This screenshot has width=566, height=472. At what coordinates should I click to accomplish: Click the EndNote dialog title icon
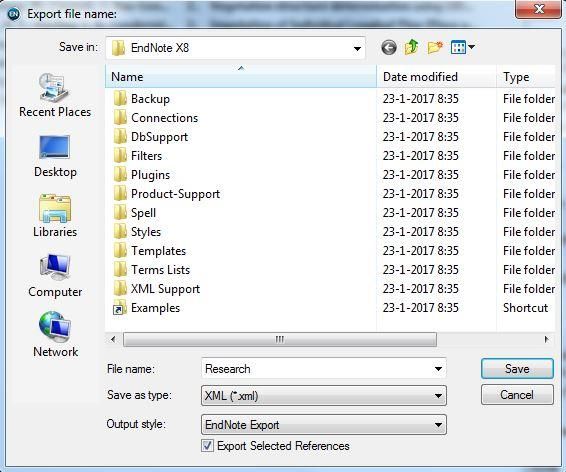click(x=14, y=14)
